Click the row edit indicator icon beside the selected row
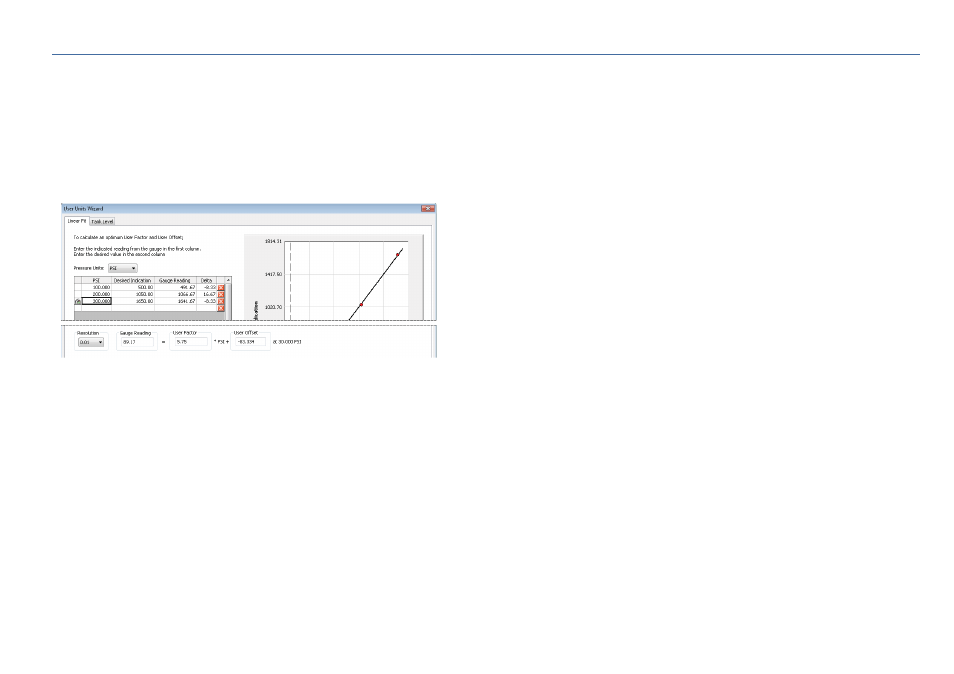Screen dimensions: 954x674 coord(78,301)
